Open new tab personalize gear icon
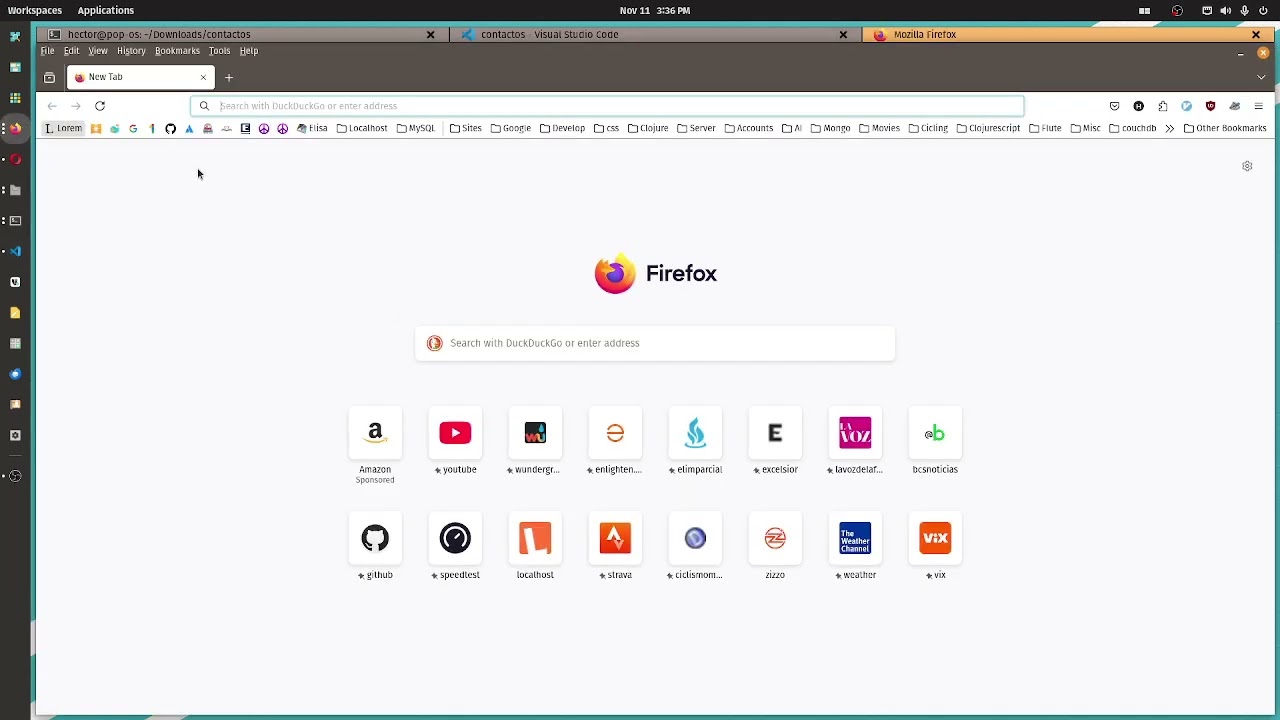Viewport: 1280px width, 720px height. pyautogui.click(x=1247, y=166)
